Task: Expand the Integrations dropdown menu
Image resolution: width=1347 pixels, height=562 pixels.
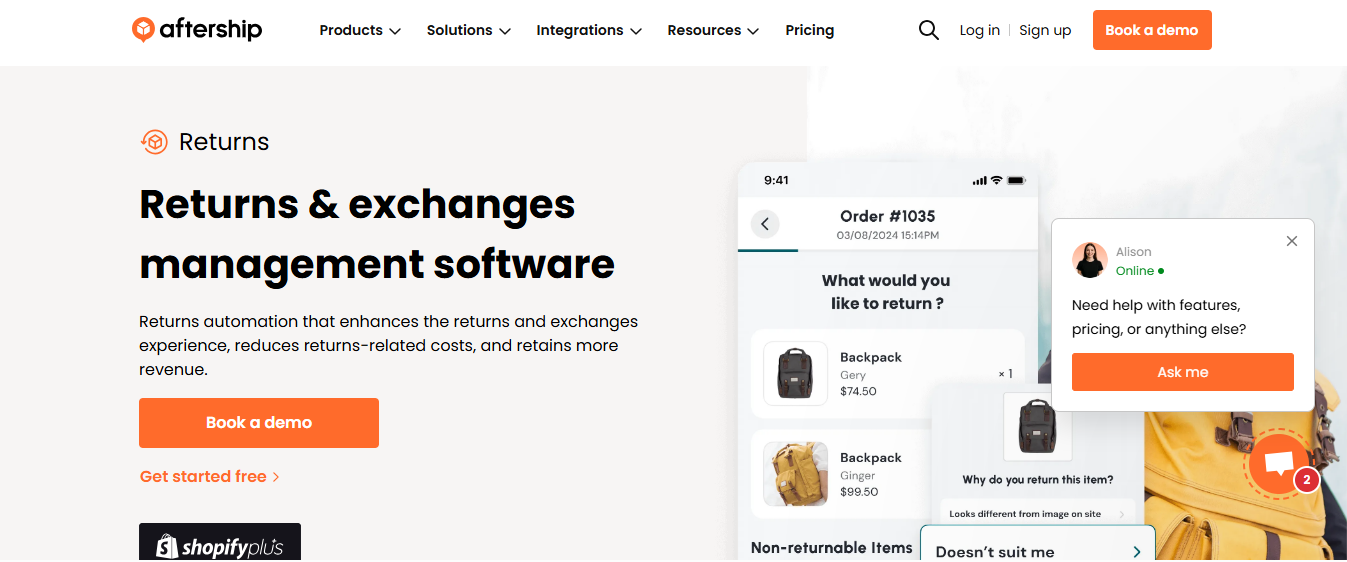Action: (x=589, y=31)
